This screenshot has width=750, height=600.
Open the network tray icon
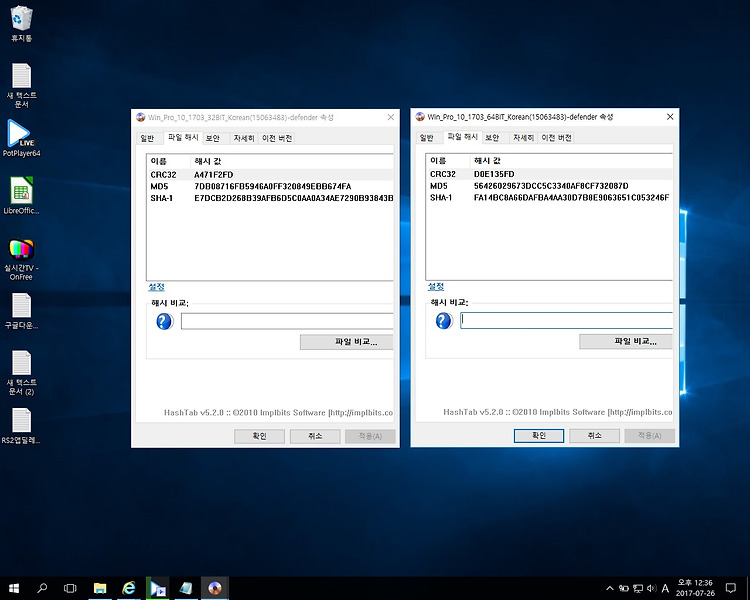(638, 588)
